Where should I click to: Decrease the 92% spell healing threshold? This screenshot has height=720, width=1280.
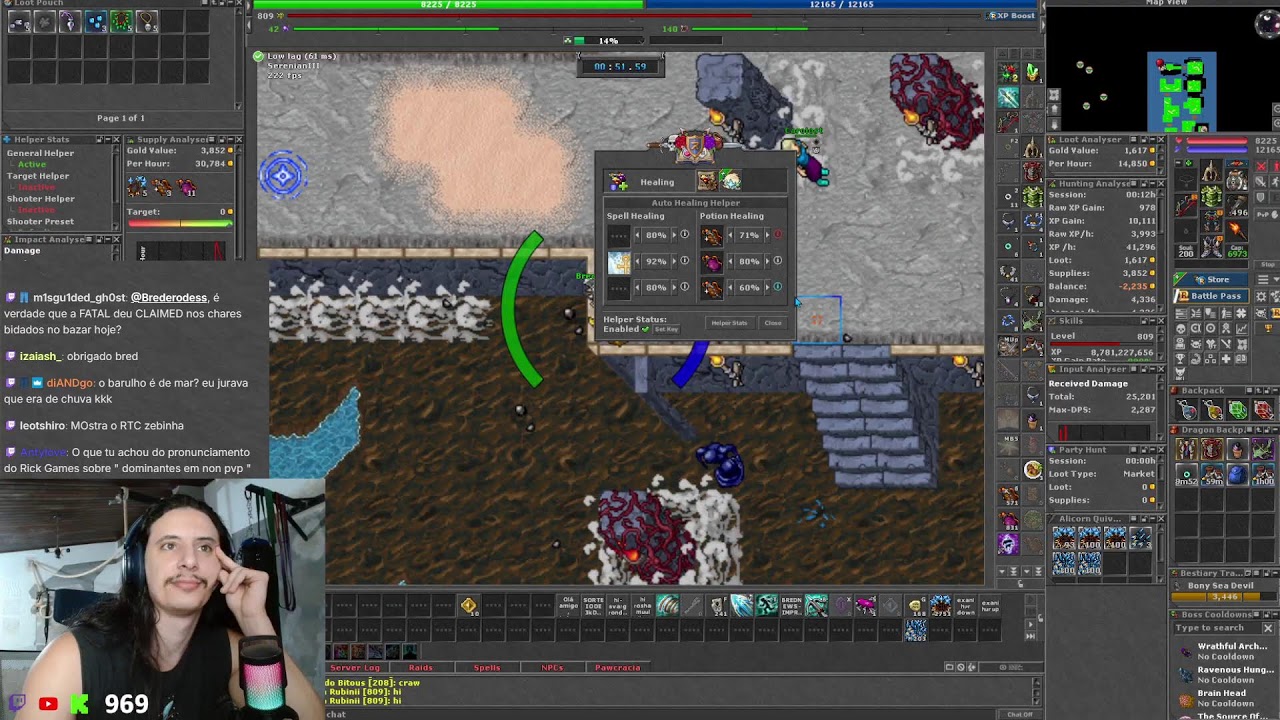(x=637, y=261)
